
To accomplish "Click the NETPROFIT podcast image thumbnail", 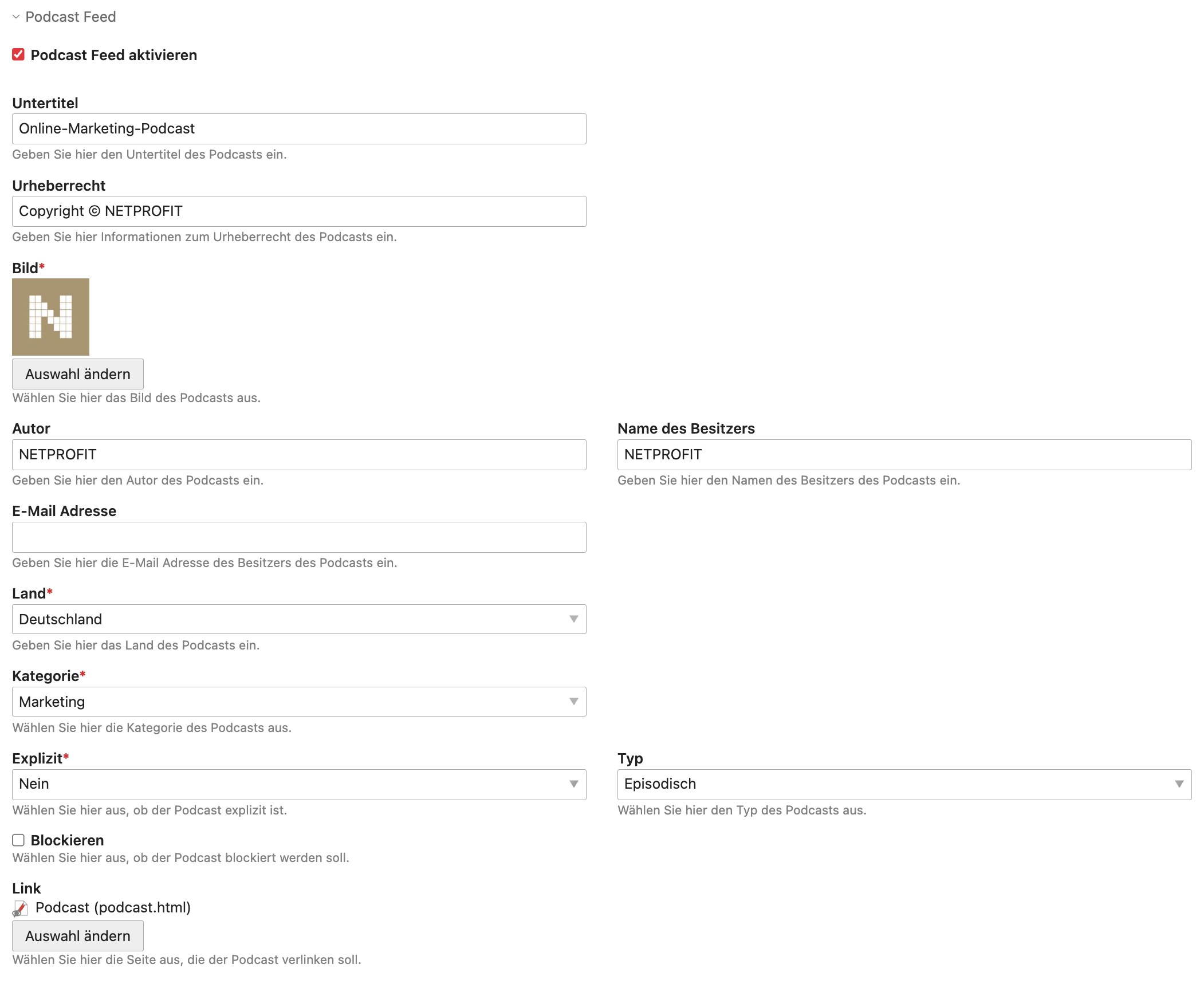I will [50, 317].
